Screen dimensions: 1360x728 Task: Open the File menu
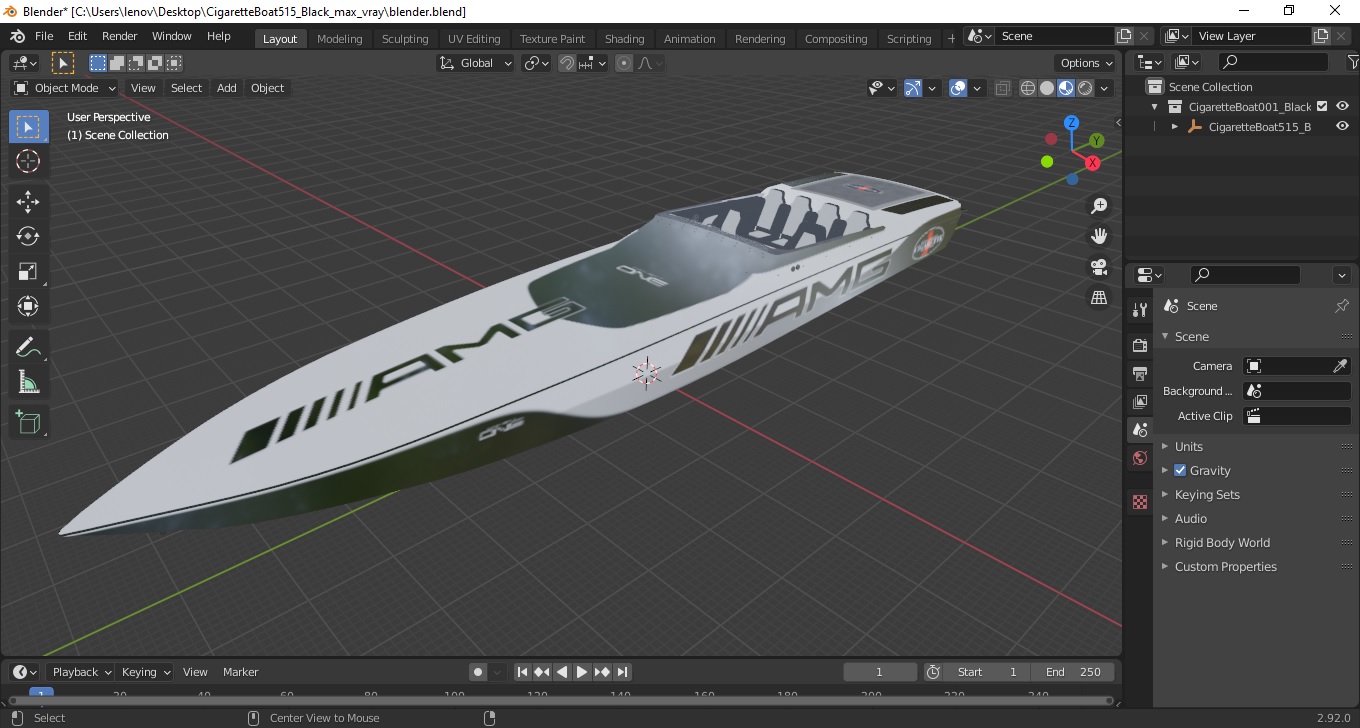point(44,36)
